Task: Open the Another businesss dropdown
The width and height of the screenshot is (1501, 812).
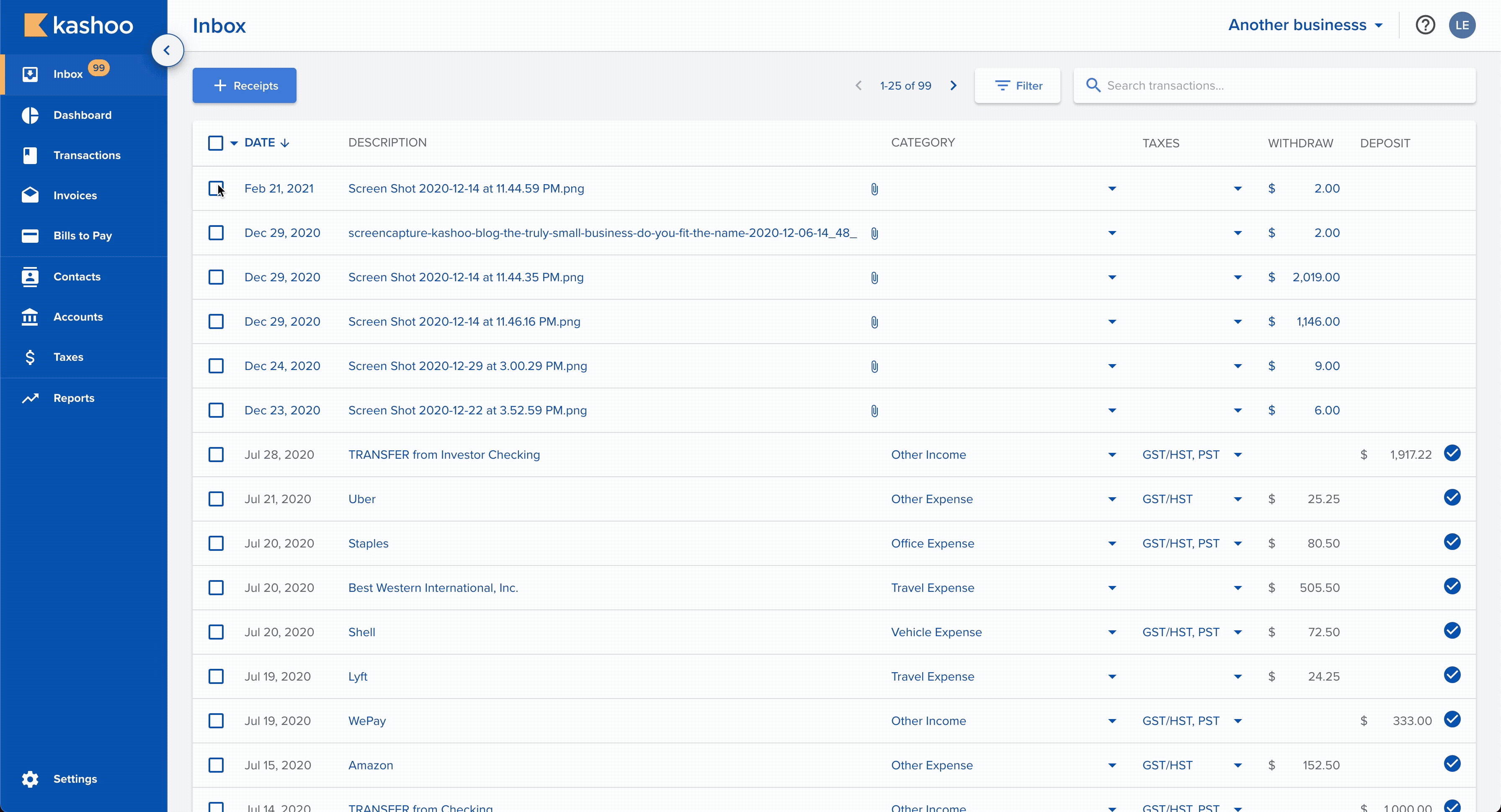Action: [x=1306, y=25]
